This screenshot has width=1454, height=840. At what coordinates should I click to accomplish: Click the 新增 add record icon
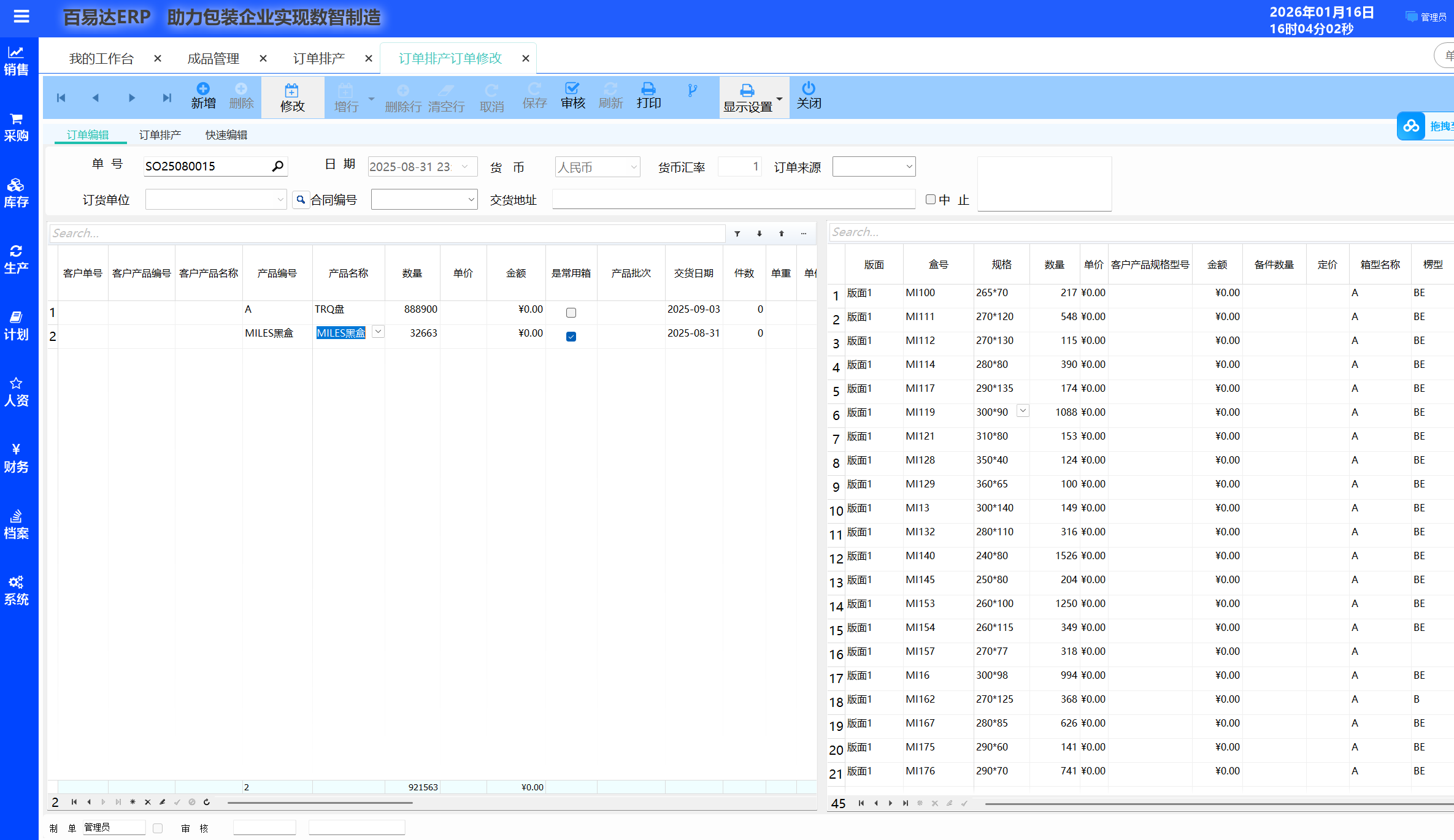pyautogui.click(x=203, y=90)
